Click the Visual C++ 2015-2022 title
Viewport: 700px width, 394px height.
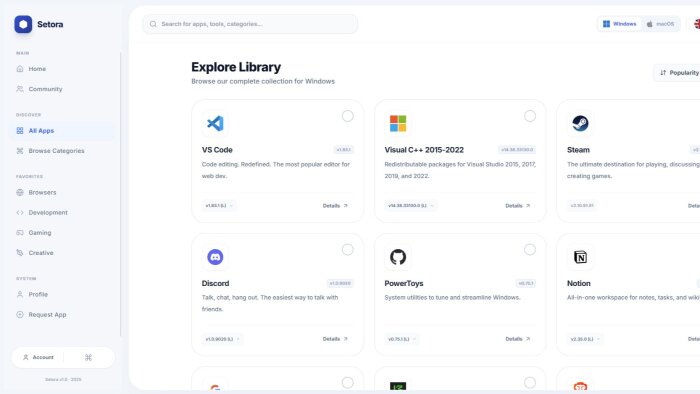[x=424, y=150]
